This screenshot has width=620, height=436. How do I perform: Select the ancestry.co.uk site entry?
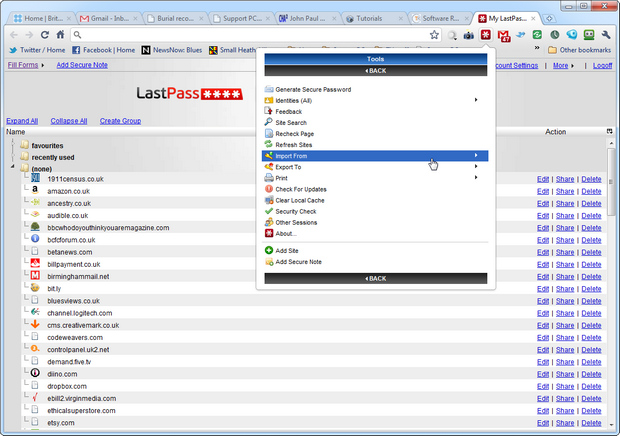69,203
